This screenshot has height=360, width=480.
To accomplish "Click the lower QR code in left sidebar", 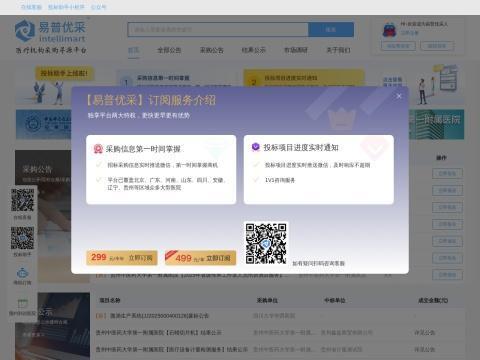I will [22, 238].
